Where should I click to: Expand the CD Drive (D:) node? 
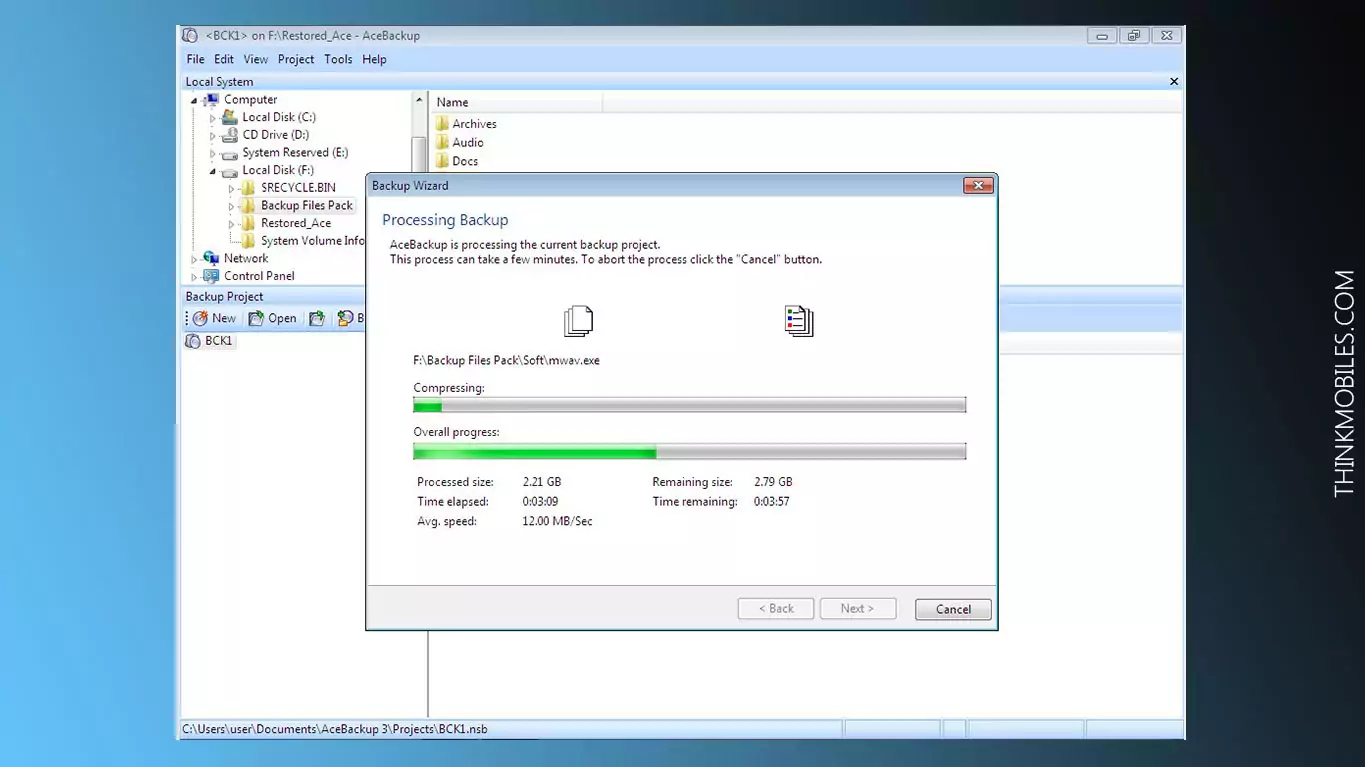pos(213,135)
